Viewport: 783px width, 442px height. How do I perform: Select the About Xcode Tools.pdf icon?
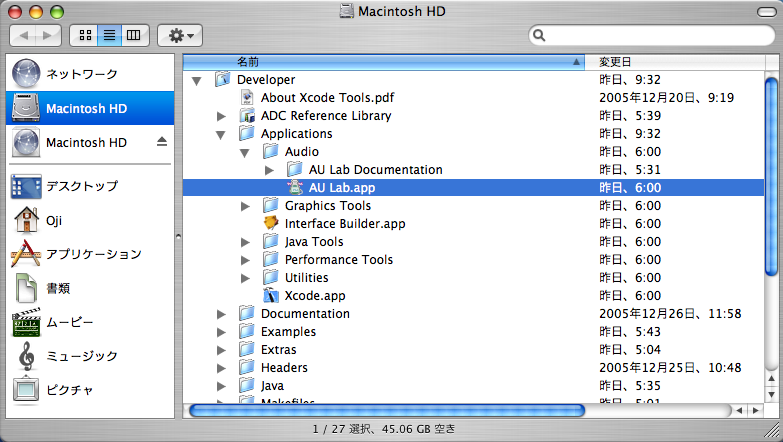(x=247, y=97)
